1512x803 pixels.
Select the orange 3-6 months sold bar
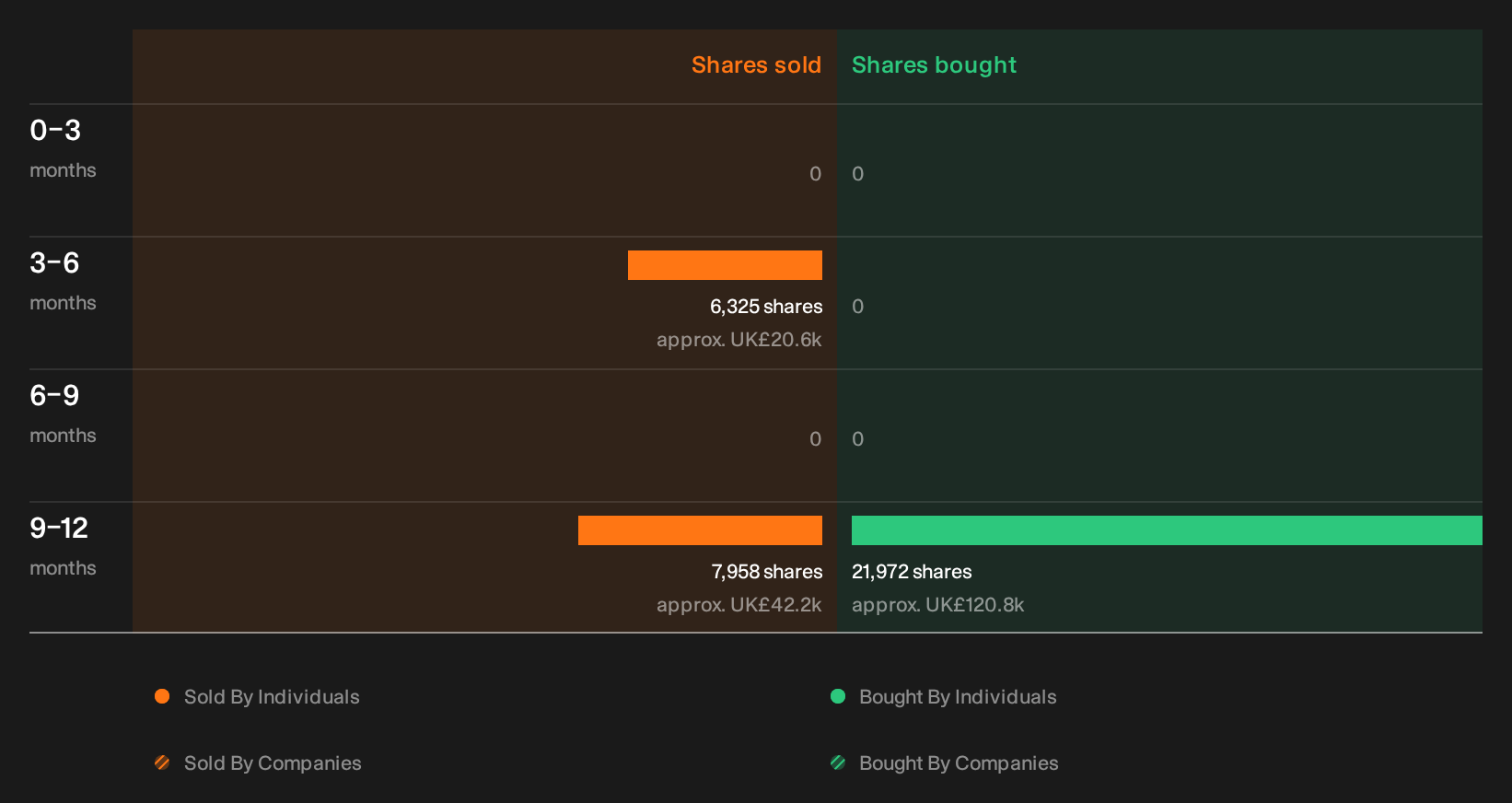point(725,265)
